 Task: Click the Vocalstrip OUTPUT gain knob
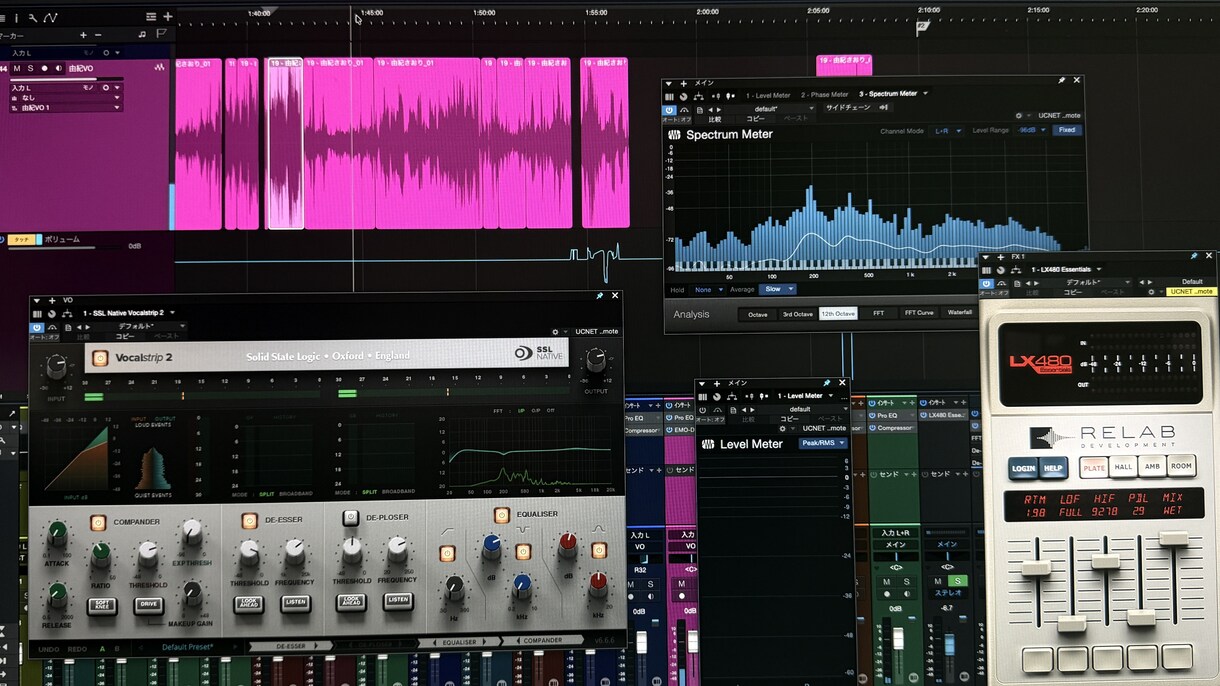pyautogui.click(x=596, y=361)
